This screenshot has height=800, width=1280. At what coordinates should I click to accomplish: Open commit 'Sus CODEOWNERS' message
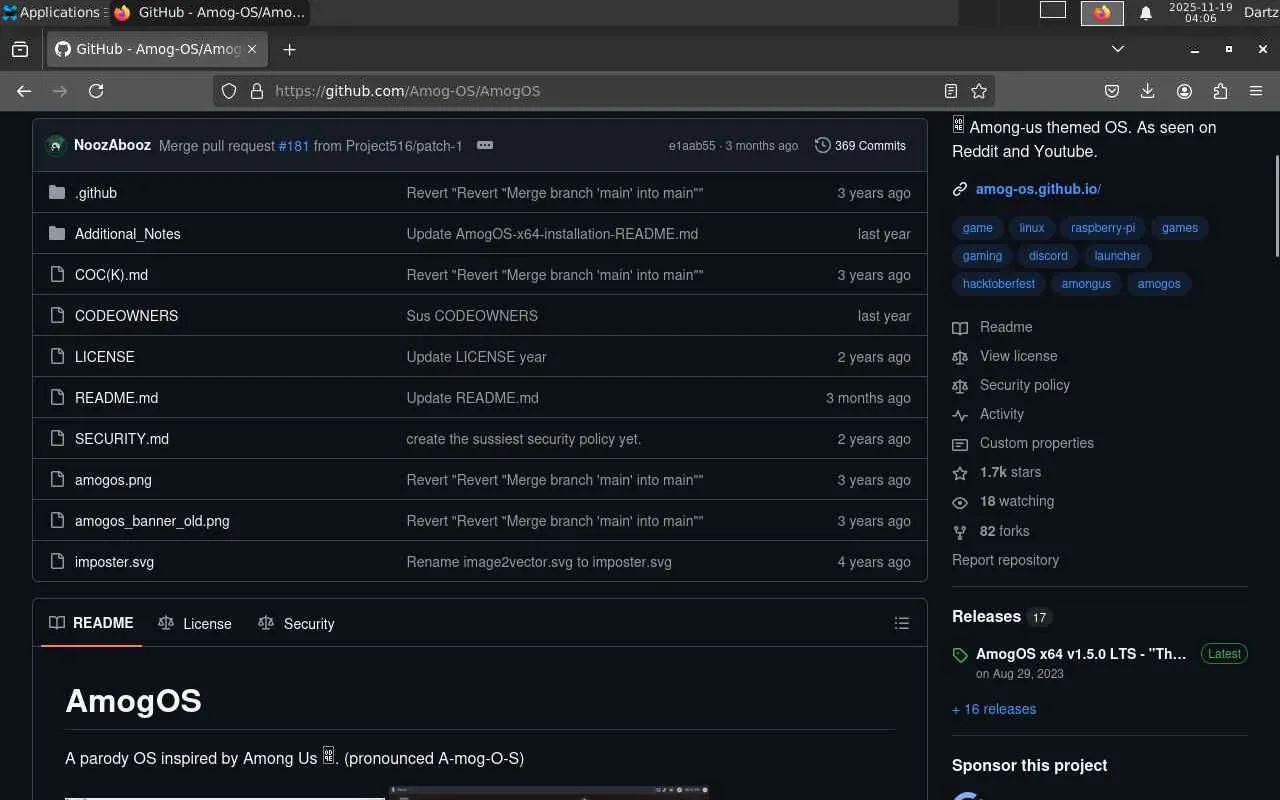point(472,316)
